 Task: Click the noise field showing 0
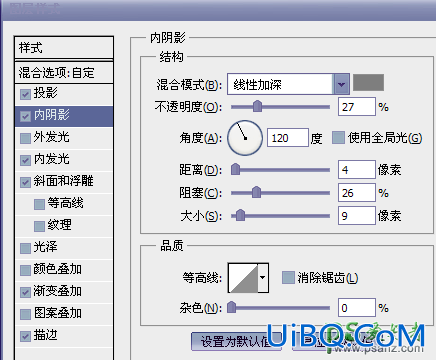tap(357, 308)
